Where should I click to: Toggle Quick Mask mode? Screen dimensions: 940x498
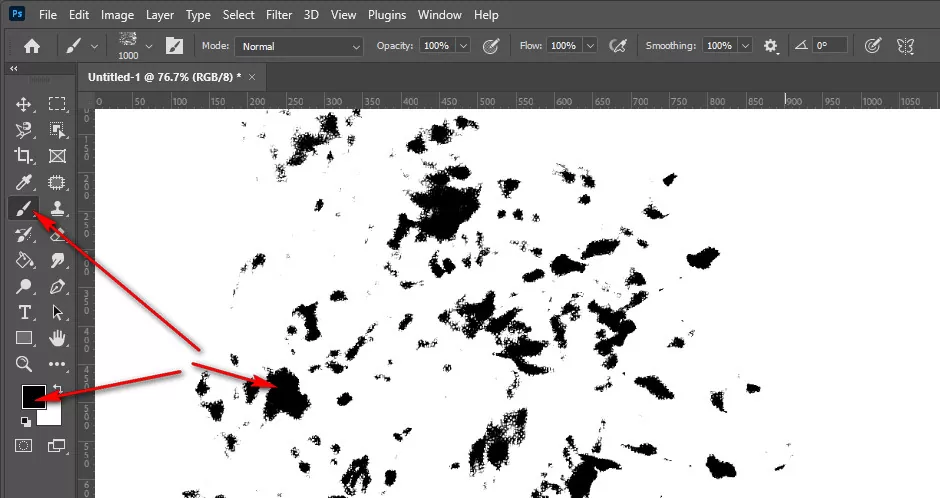[x=23, y=445]
